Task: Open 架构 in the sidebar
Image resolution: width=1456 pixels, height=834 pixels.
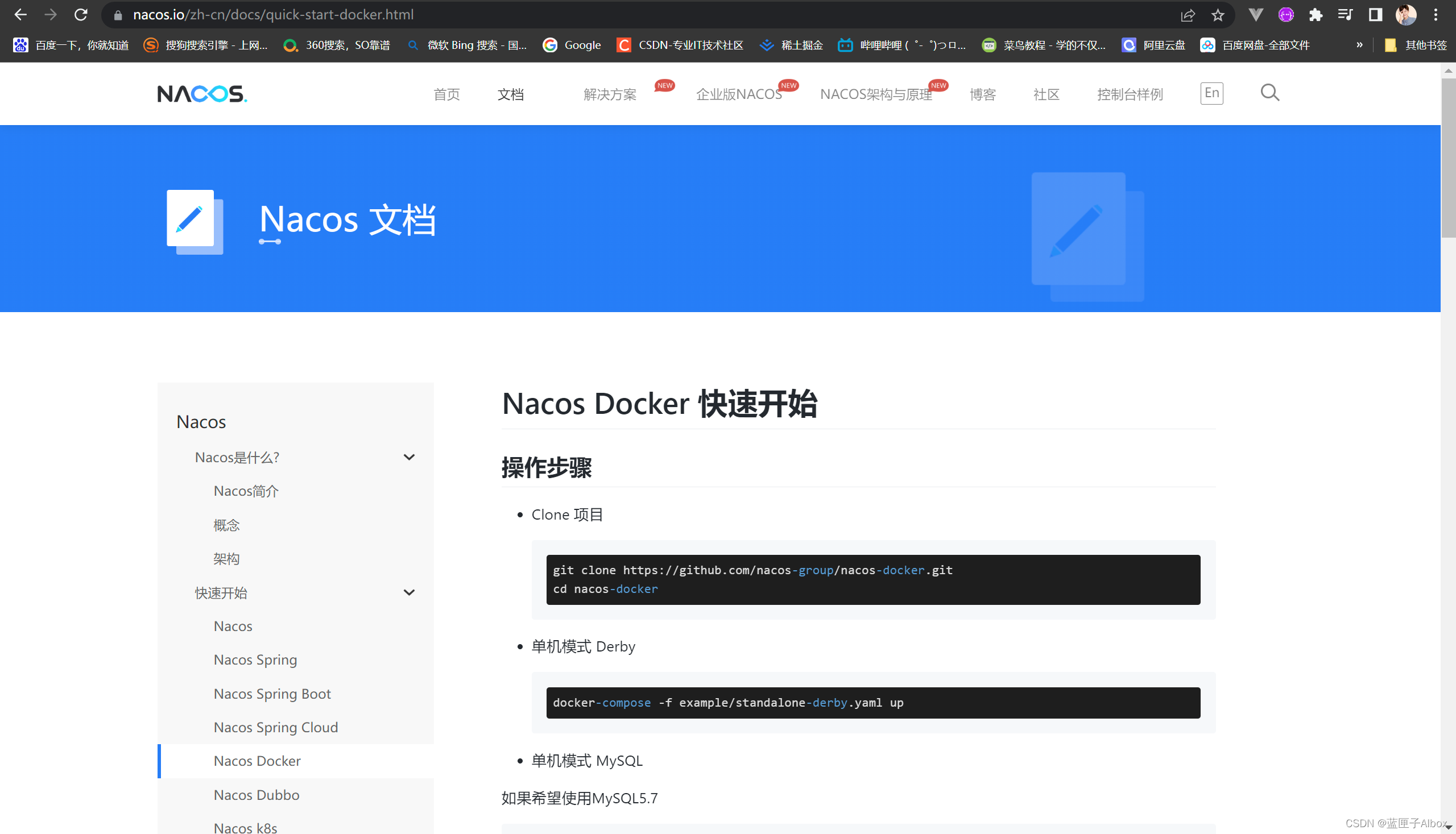Action: pos(226,558)
